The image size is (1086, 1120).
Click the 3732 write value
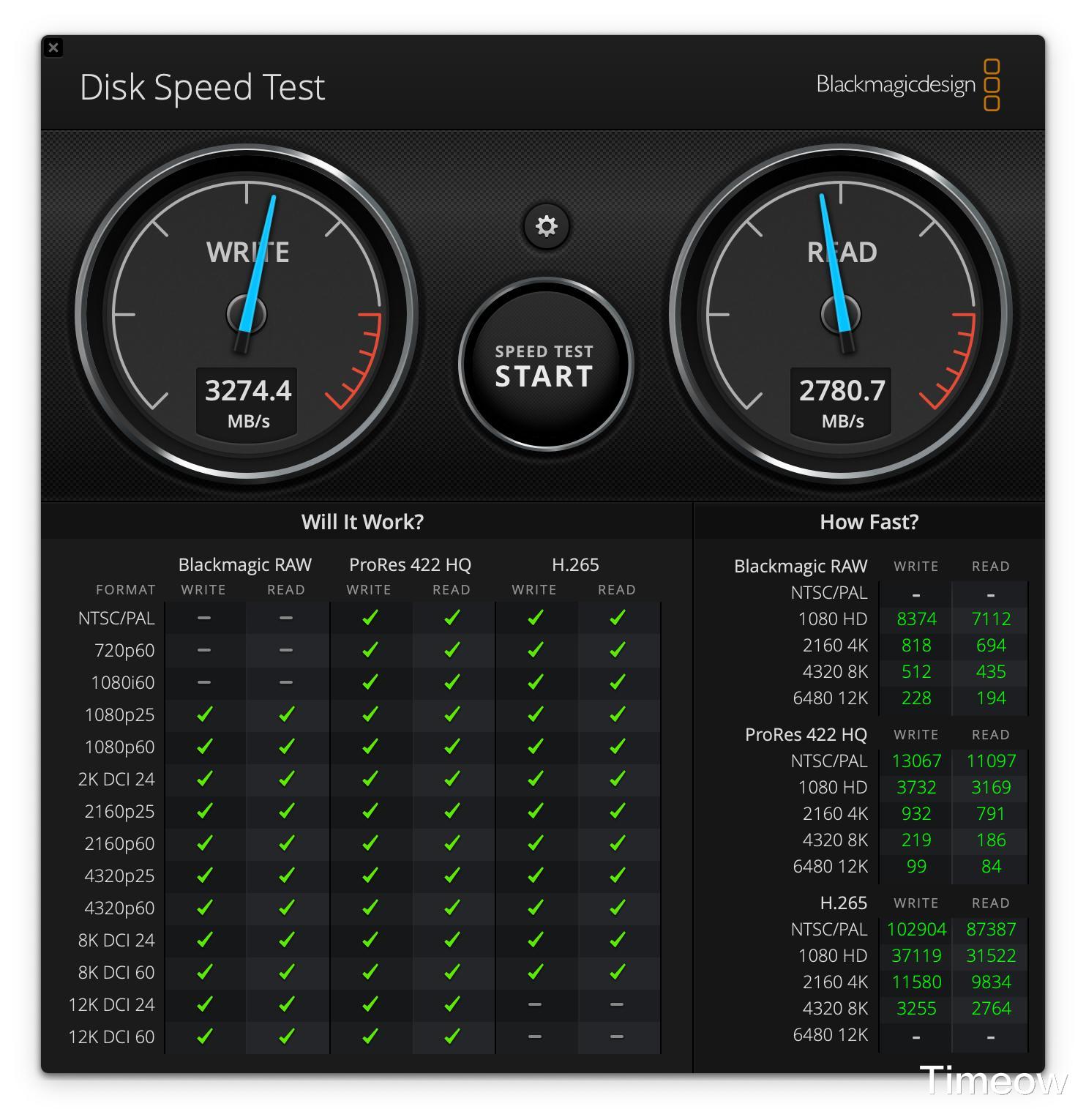click(x=916, y=788)
